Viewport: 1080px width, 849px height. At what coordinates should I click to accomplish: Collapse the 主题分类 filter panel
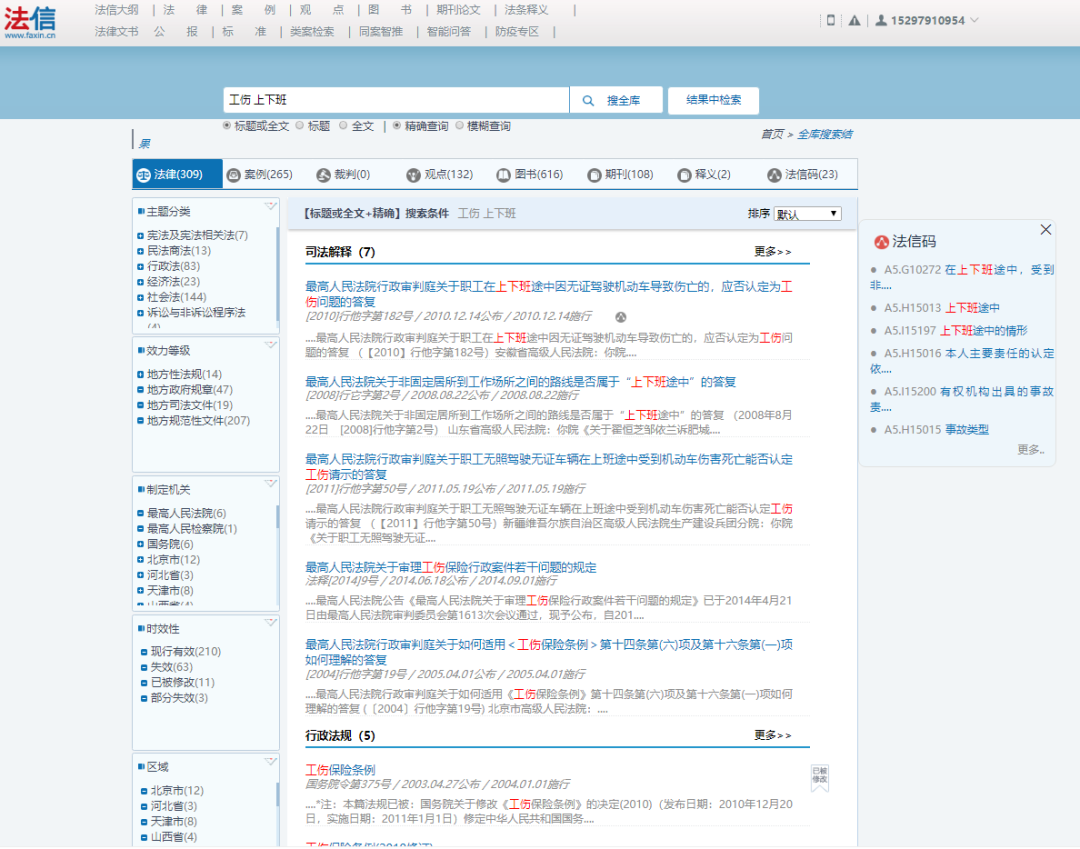point(270,207)
